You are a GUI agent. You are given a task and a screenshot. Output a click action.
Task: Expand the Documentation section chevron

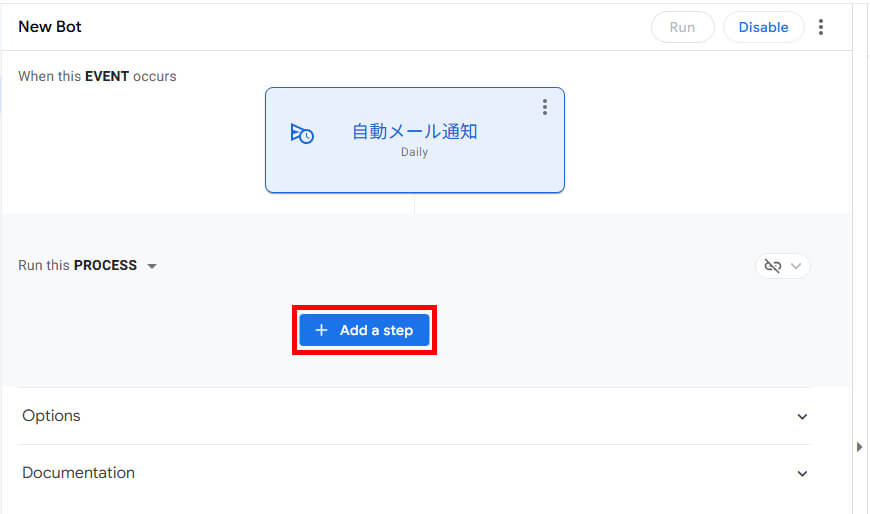(802, 473)
